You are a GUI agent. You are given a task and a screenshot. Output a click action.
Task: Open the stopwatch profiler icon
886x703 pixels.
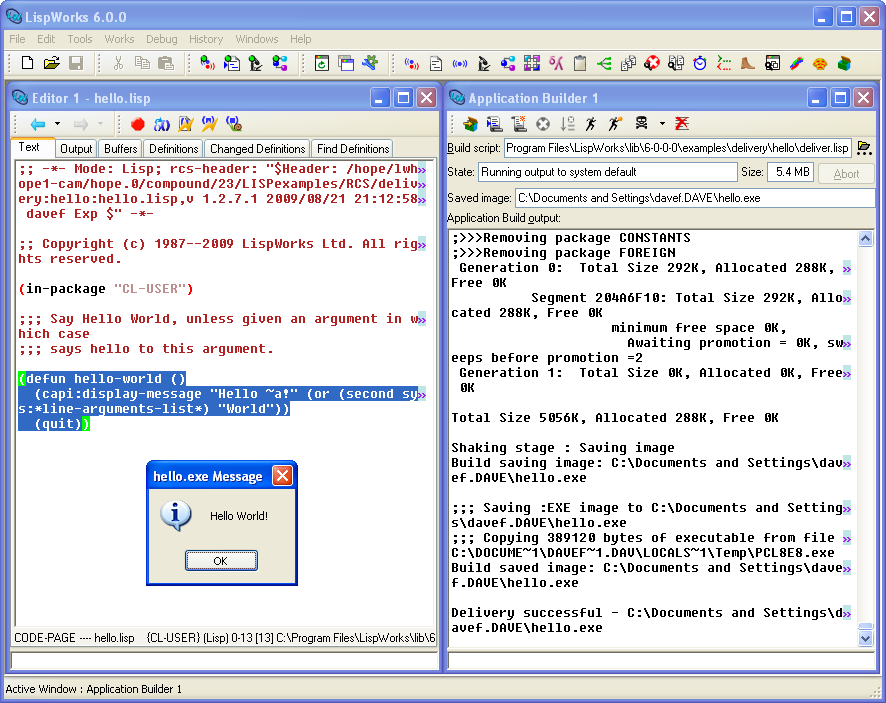[x=700, y=63]
